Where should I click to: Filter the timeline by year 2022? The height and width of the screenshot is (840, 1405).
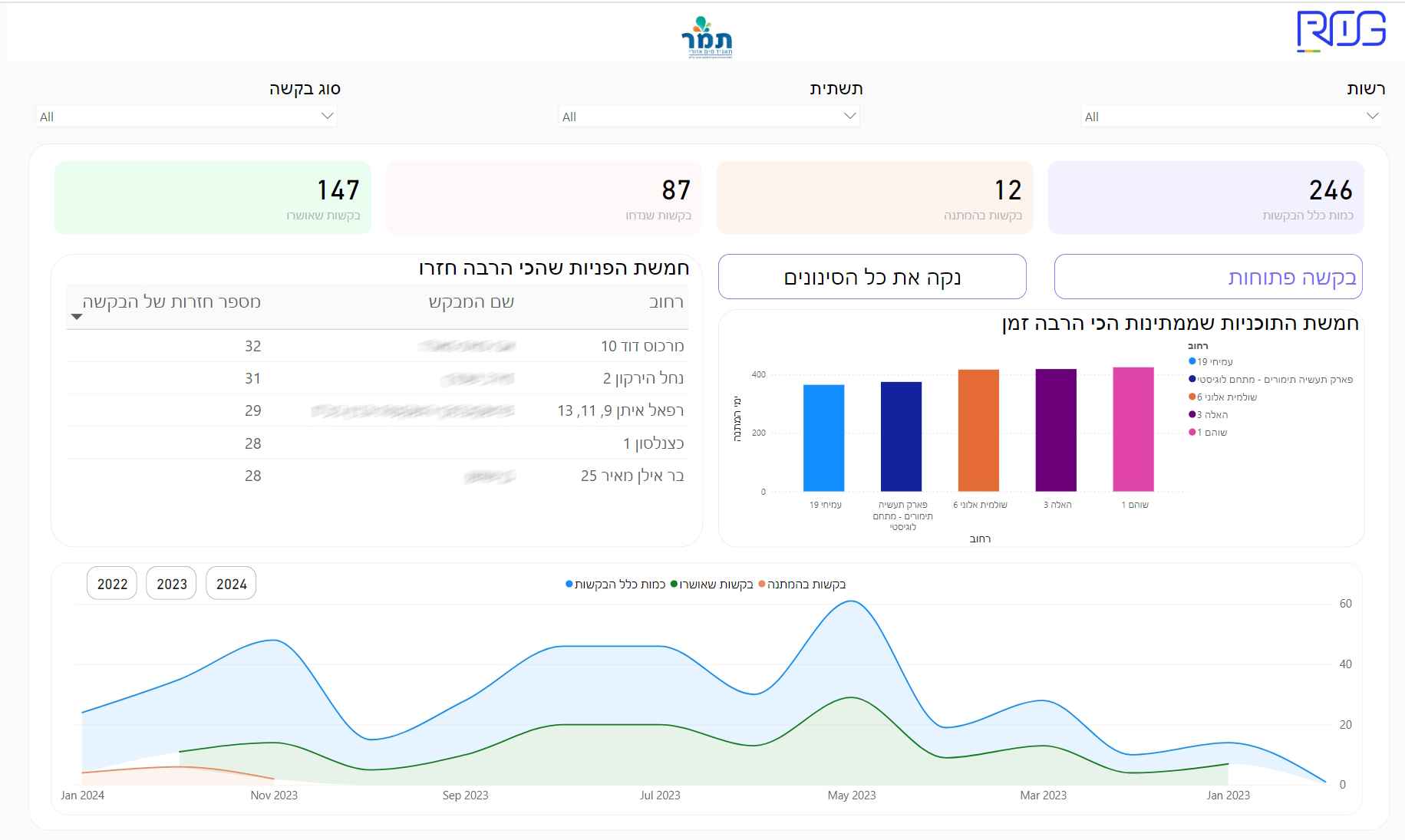click(x=112, y=584)
